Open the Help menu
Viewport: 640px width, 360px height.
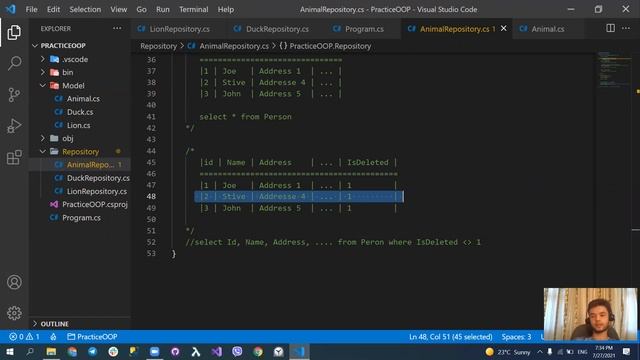226,9
